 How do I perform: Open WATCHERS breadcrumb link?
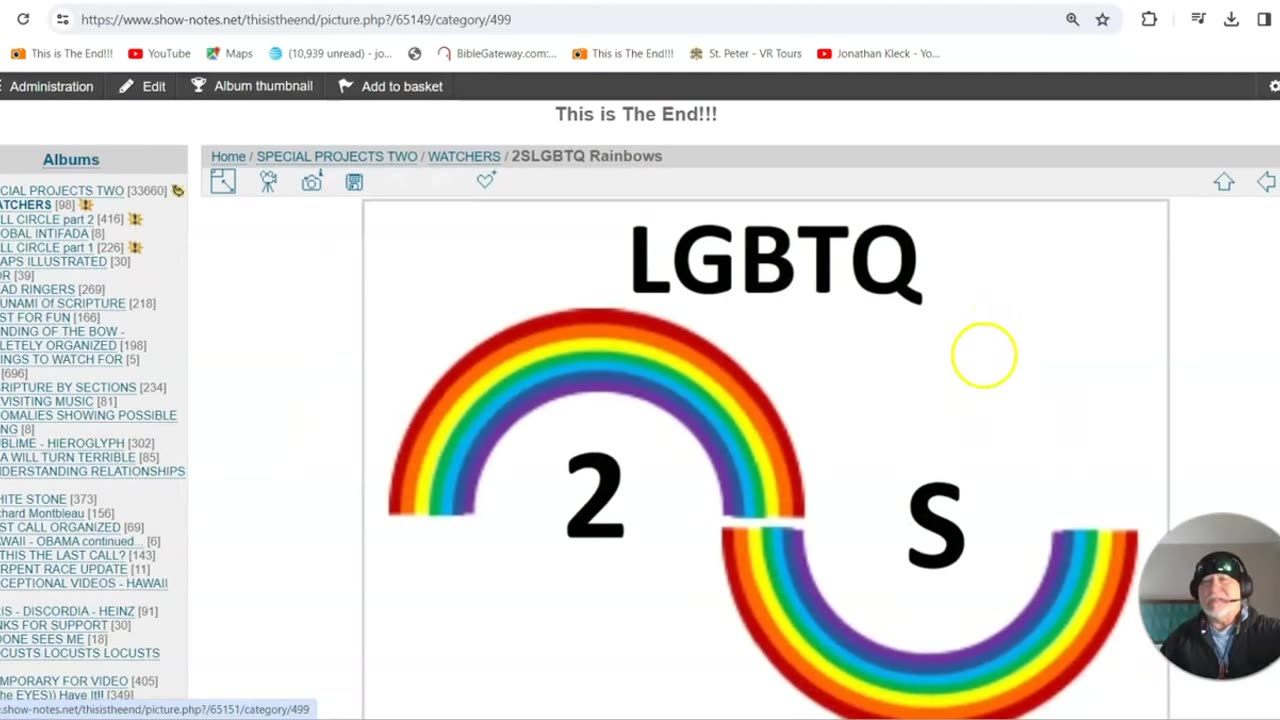pyautogui.click(x=464, y=156)
